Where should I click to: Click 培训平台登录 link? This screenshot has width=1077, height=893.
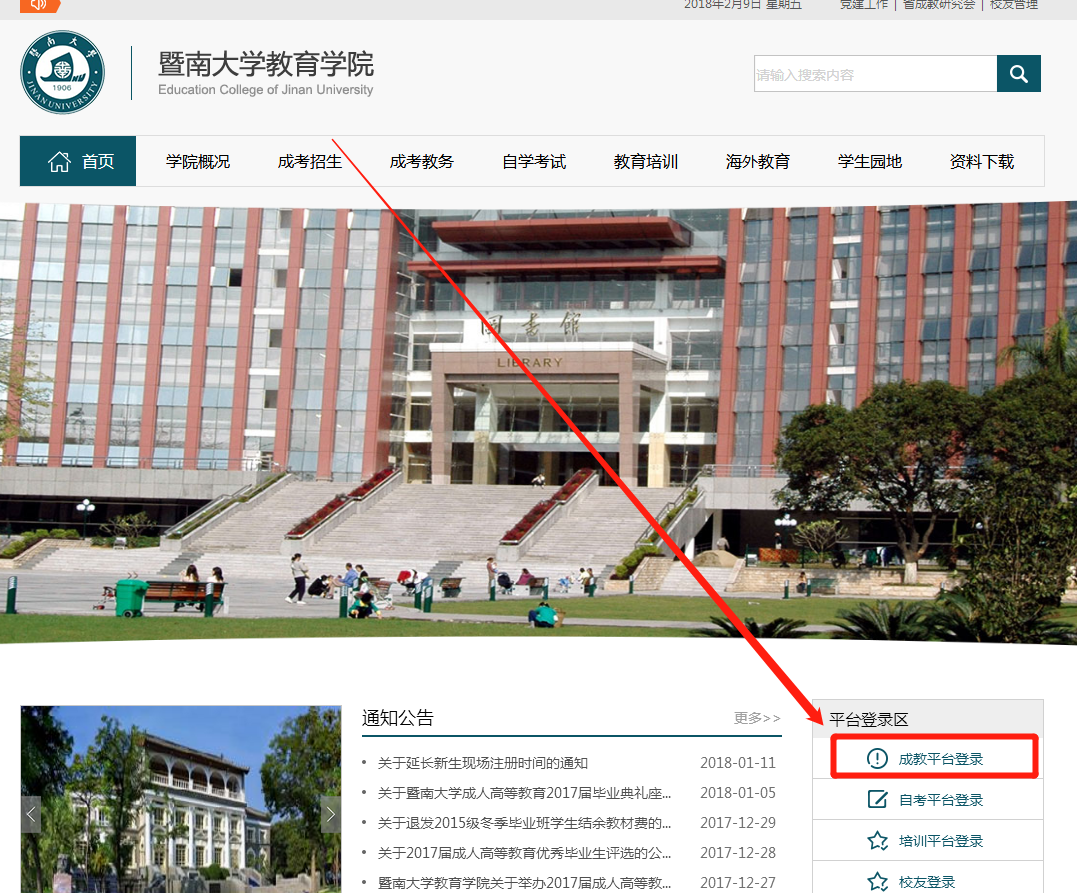point(941,841)
